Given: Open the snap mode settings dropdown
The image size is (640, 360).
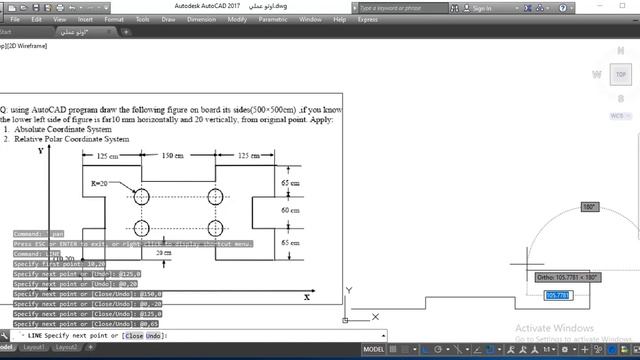Looking at the screenshot, I should (x=415, y=349).
